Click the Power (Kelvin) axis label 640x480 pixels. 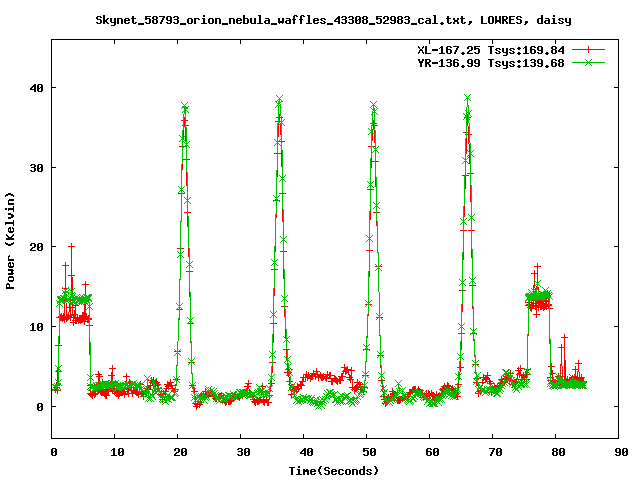10,241
